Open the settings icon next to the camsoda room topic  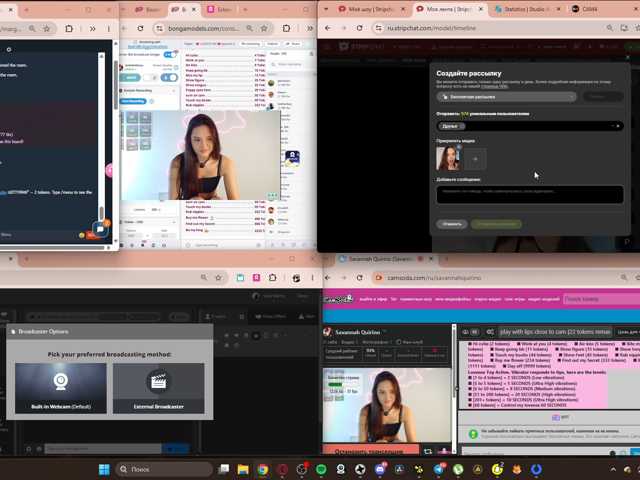[490, 332]
